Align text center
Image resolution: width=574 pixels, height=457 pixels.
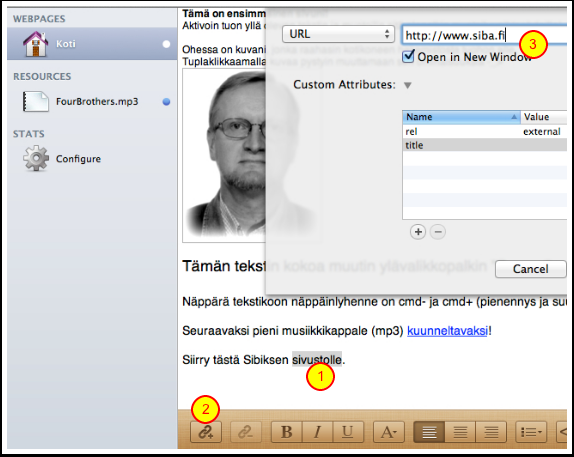460,432
